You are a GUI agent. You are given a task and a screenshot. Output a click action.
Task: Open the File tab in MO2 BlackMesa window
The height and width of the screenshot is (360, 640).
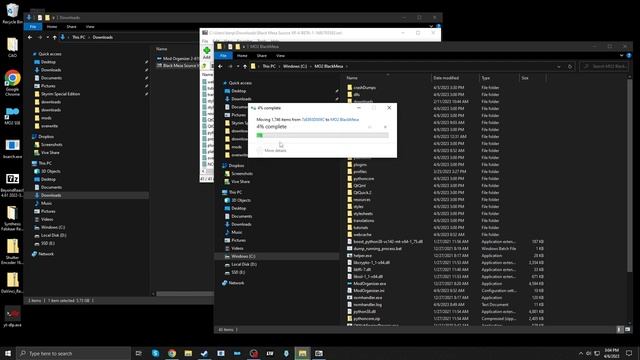(x=223, y=56)
